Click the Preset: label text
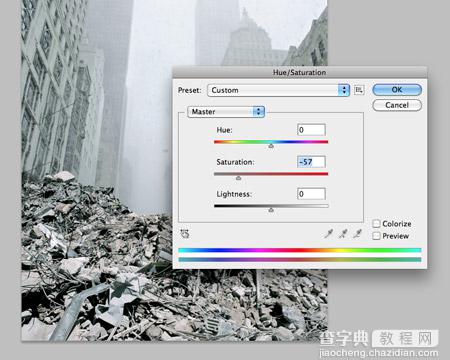The width and height of the screenshot is (450, 360). [x=190, y=90]
